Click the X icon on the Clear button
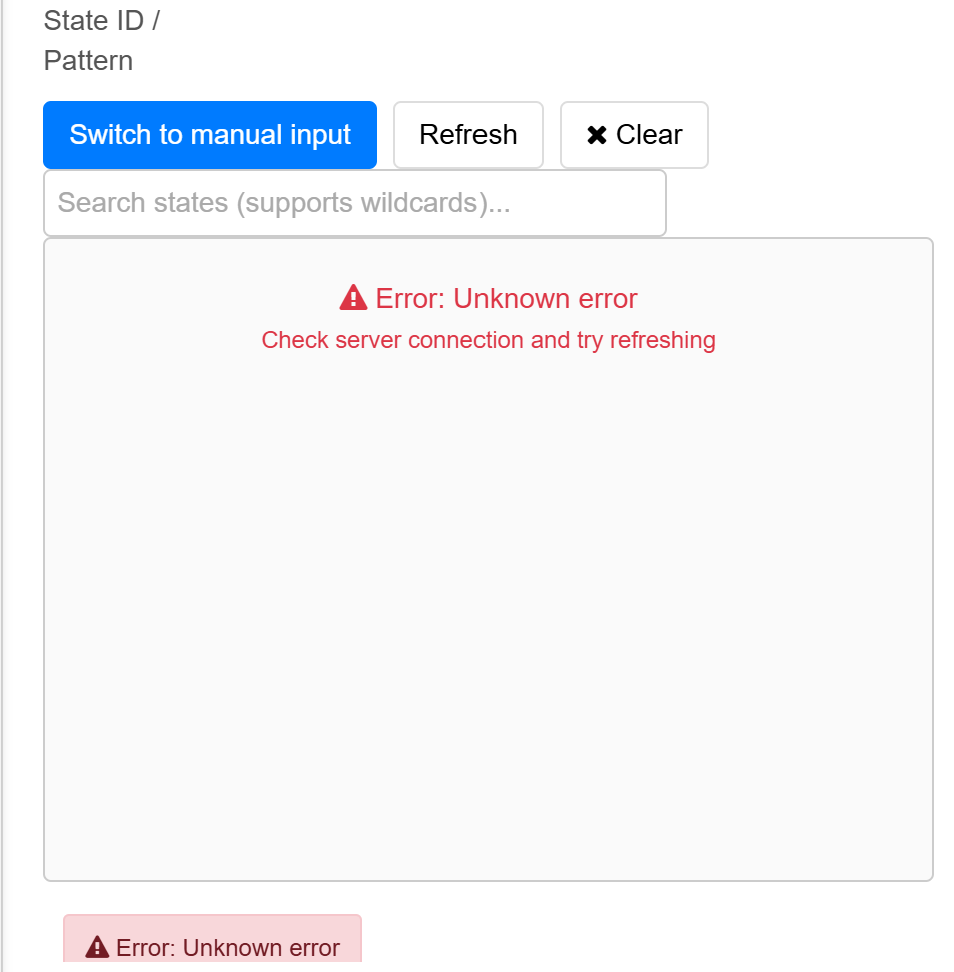 [x=597, y=135]
